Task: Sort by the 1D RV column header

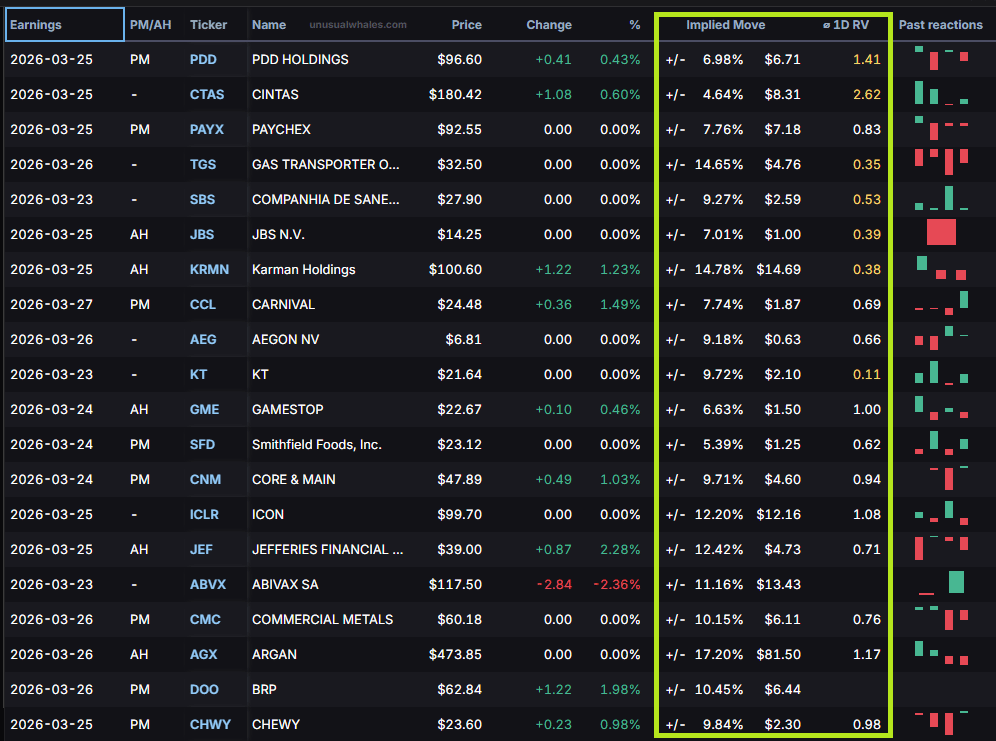Action: click(x=846, y=25)
